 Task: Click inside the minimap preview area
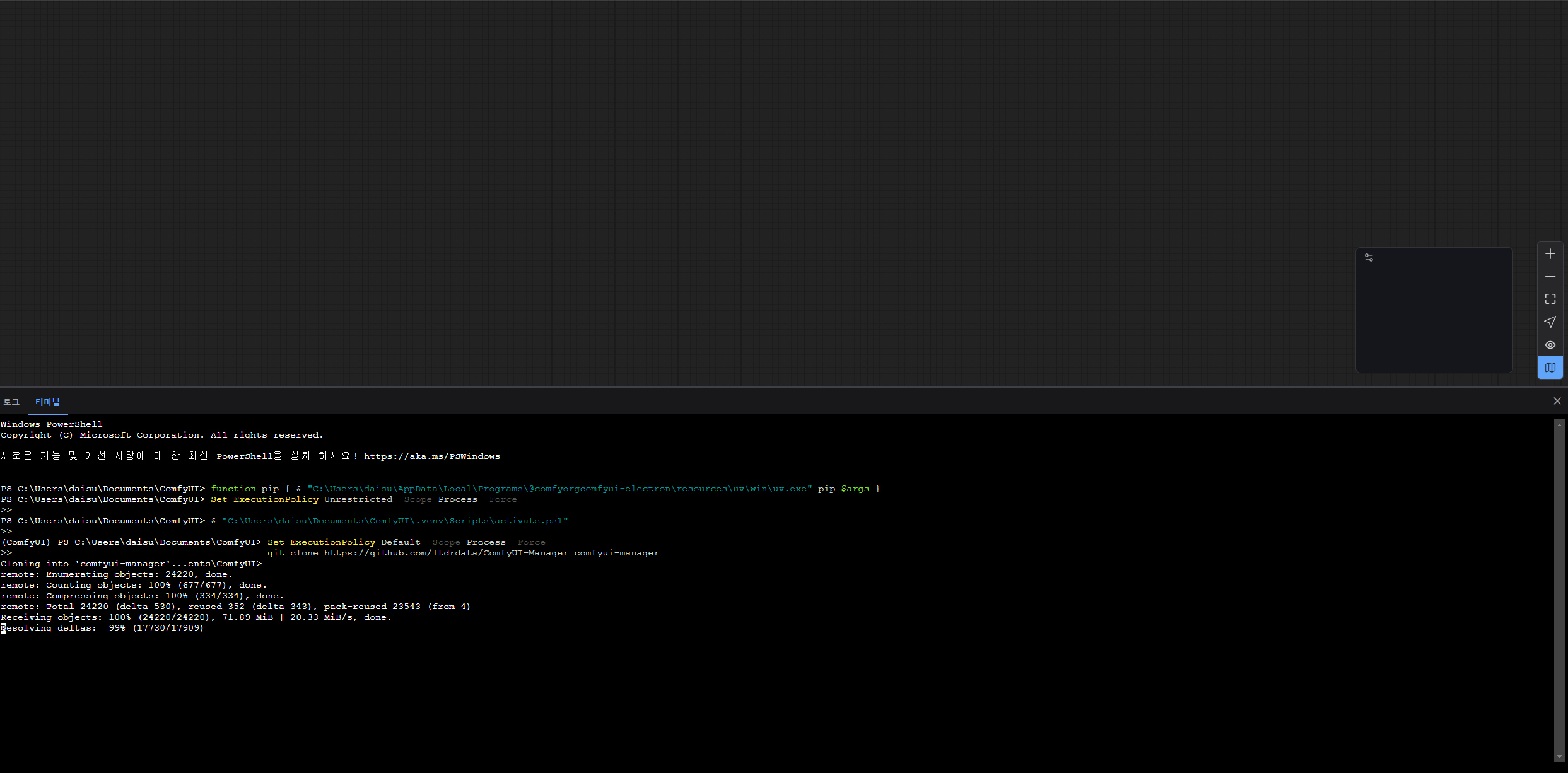click(1434, 315)
